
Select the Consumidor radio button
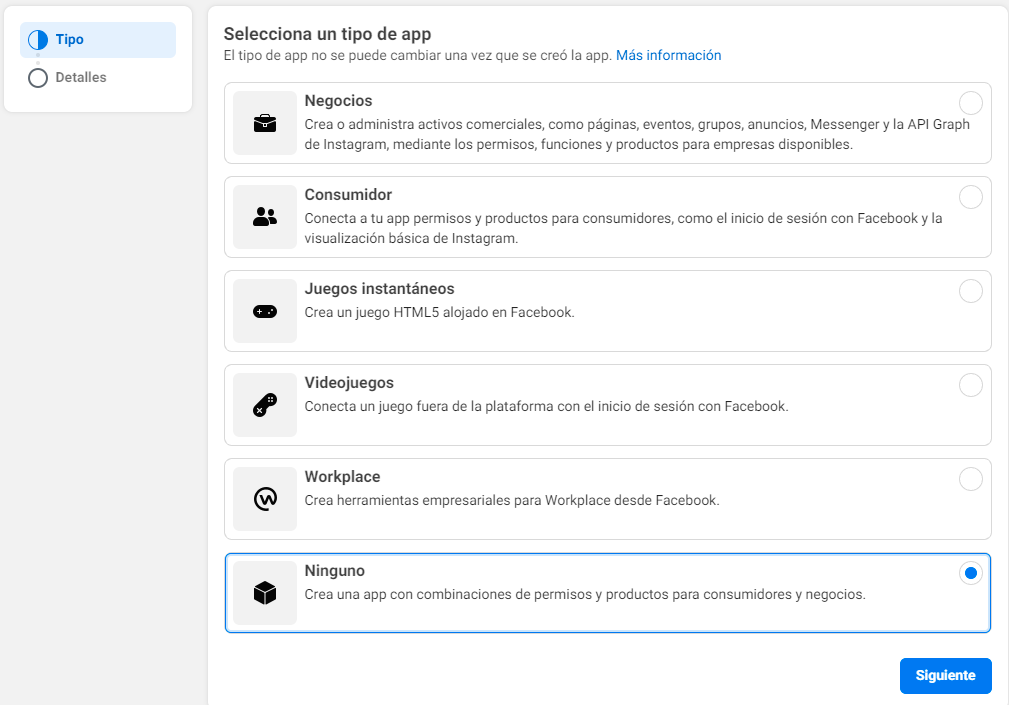tap(970, 197)
